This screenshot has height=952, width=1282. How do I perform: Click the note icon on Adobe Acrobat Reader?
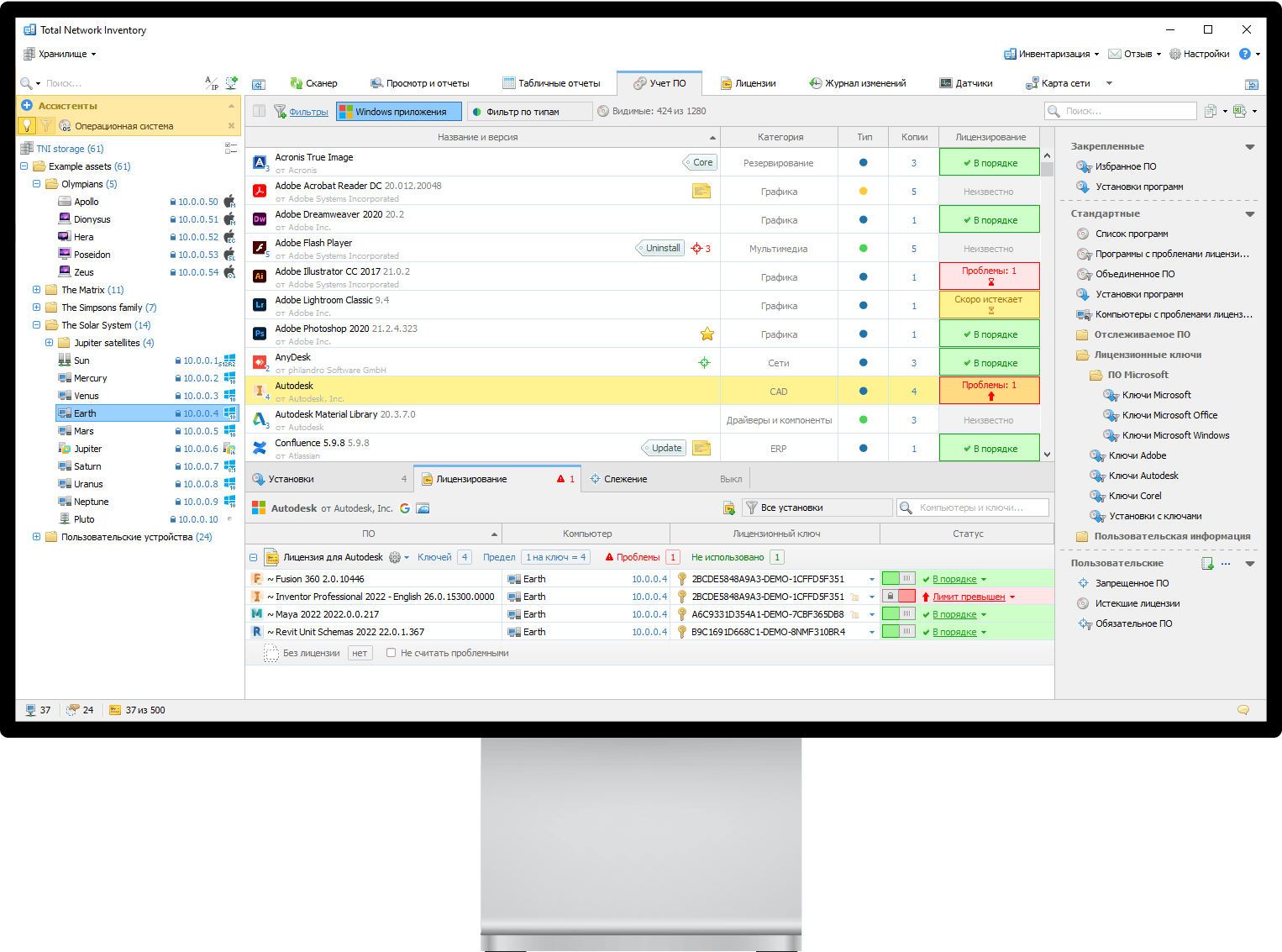(701, 192)
